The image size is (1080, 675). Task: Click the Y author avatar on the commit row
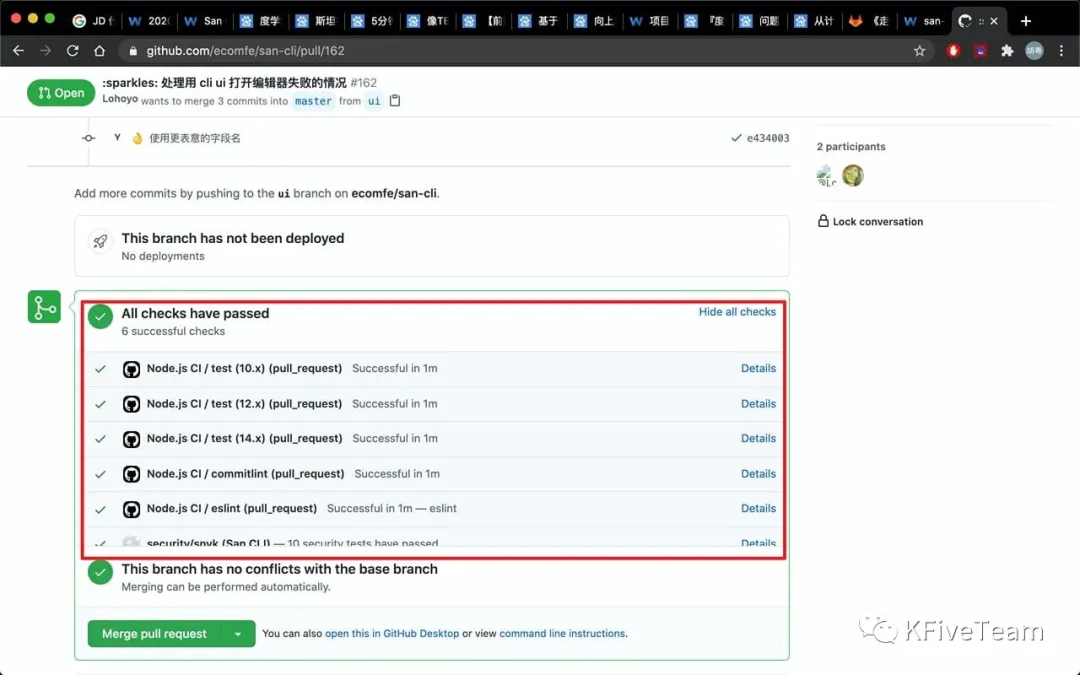click(x=117, y=138)
